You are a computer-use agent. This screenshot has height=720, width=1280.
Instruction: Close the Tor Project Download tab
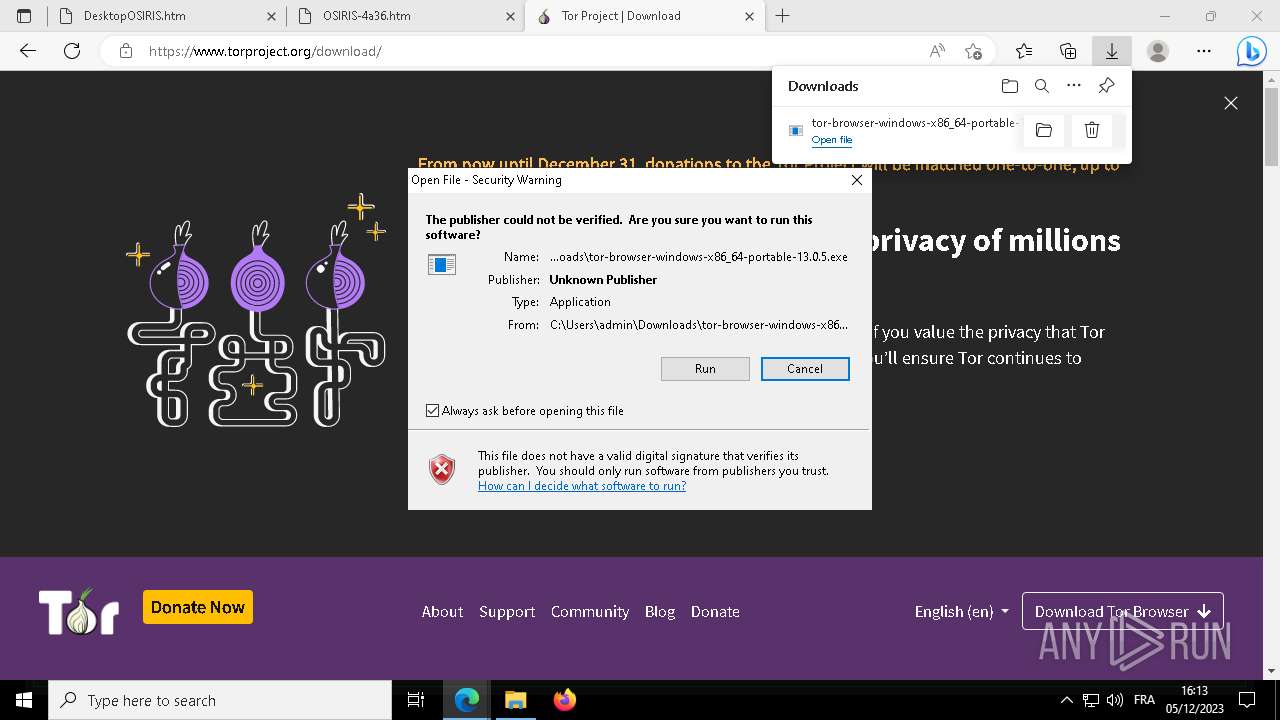[x=750, y=16]
